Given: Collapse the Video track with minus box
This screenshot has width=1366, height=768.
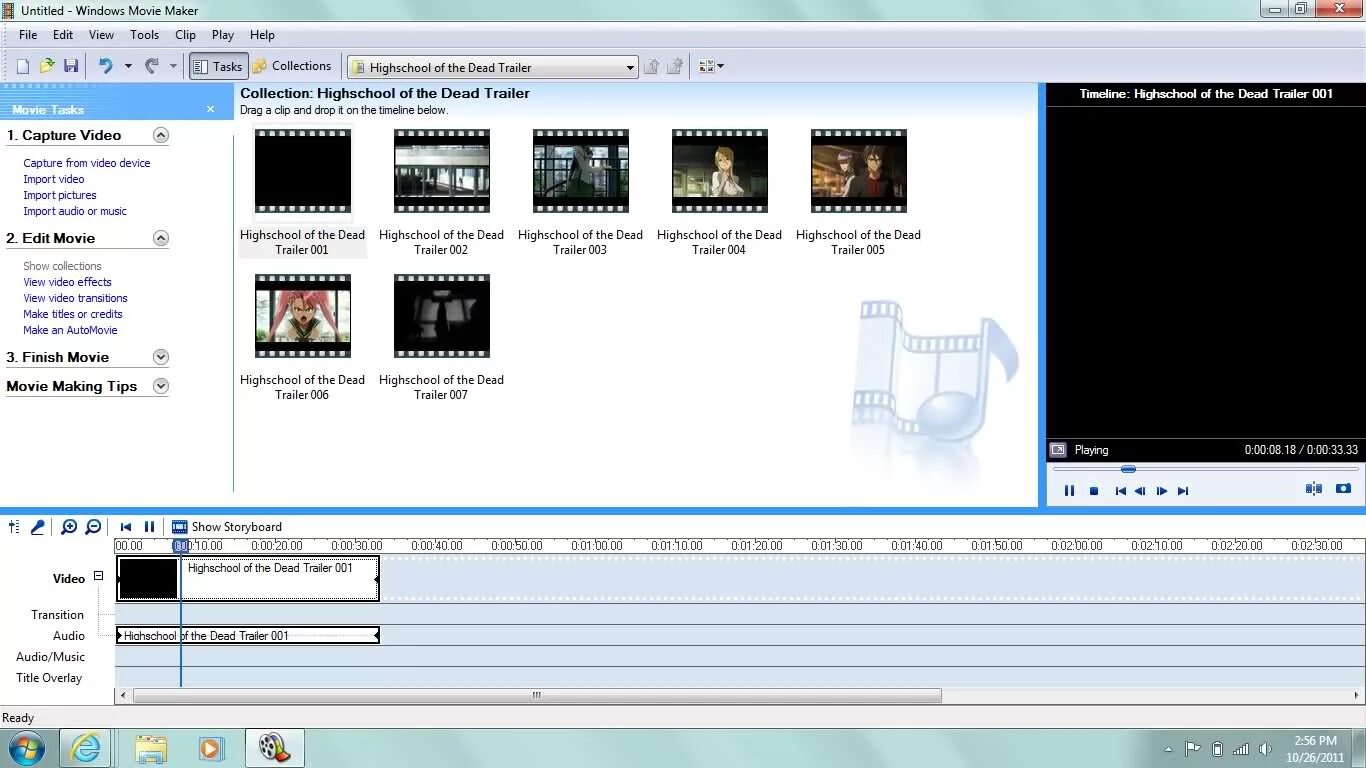Looking at the screenshot, I should 98,576.
